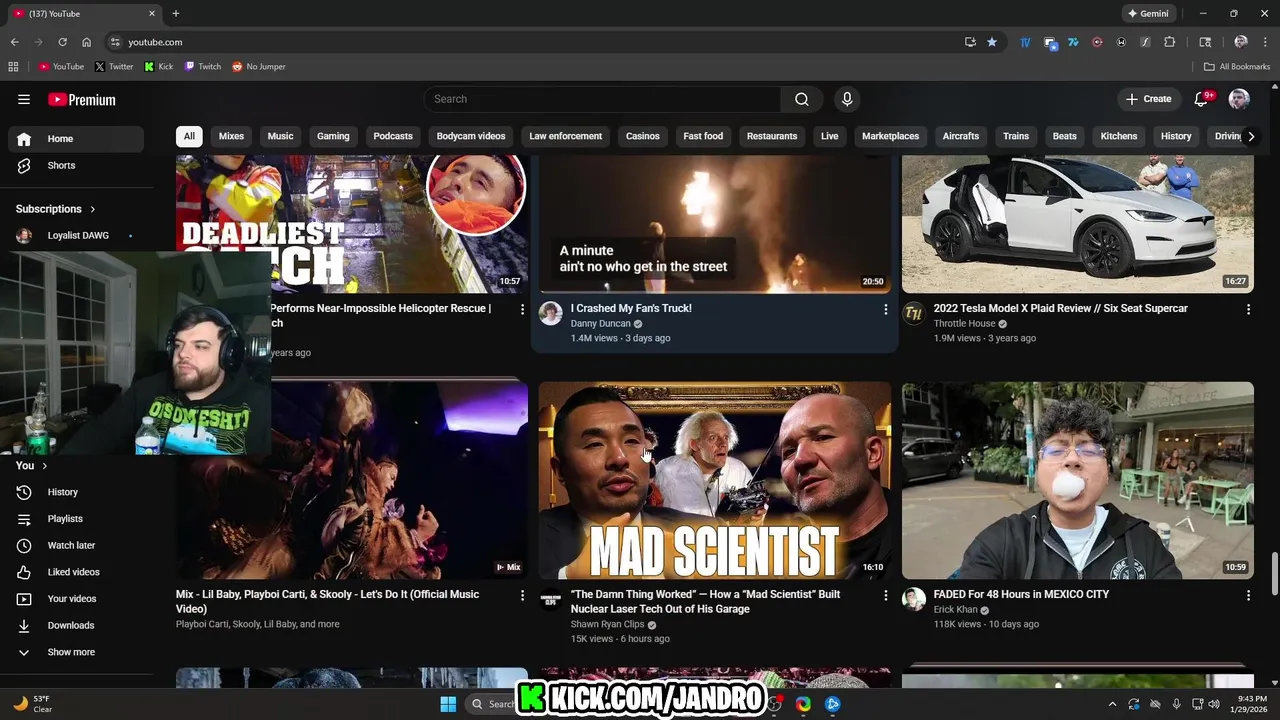The width and height of the screenshot is (1280, 720).
Task: Open the YouTube hamburger guide menu
Action: pyautogui.click(x=24, y=99)
